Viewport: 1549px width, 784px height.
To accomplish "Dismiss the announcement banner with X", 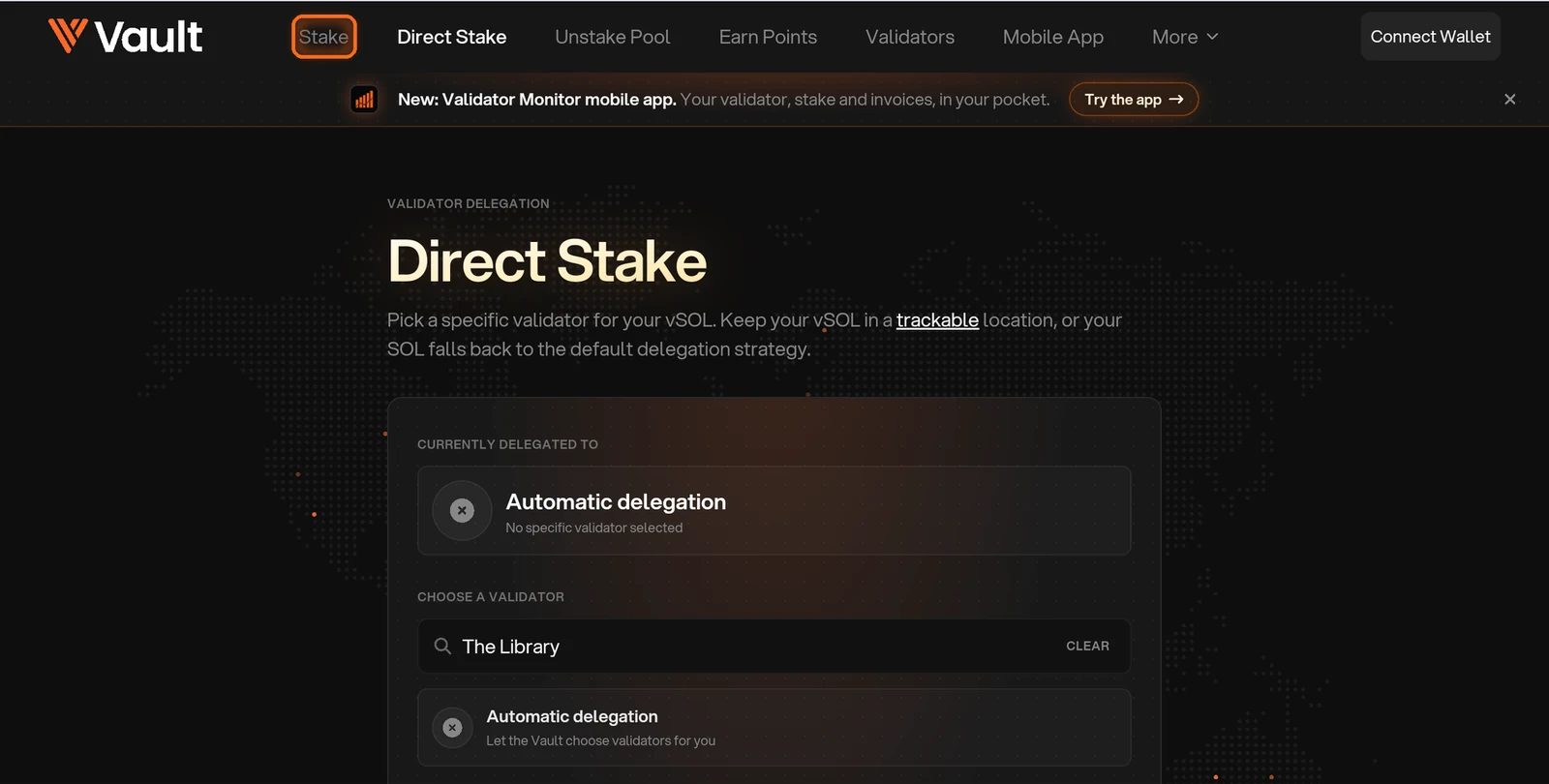I will pos(1509,99).
